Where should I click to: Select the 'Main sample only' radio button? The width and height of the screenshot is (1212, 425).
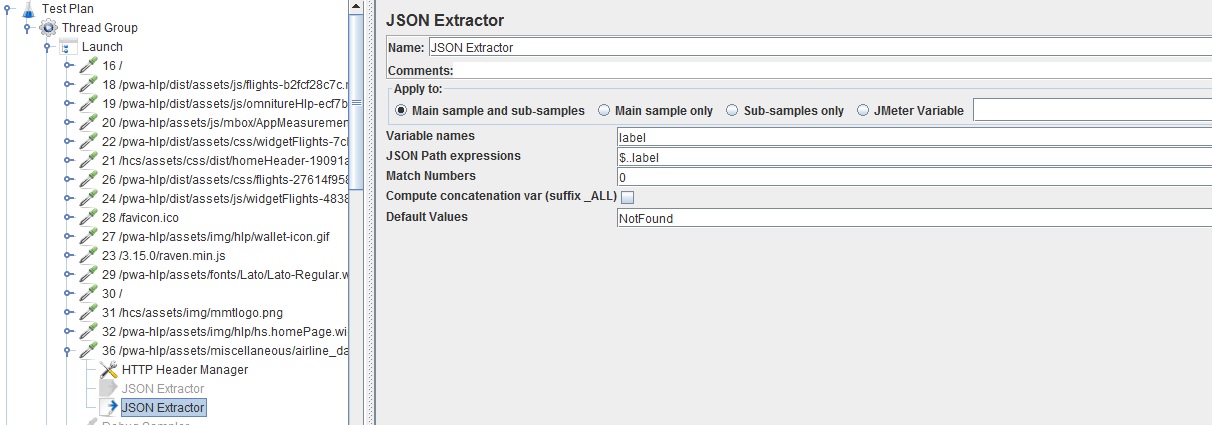[604, 111]
